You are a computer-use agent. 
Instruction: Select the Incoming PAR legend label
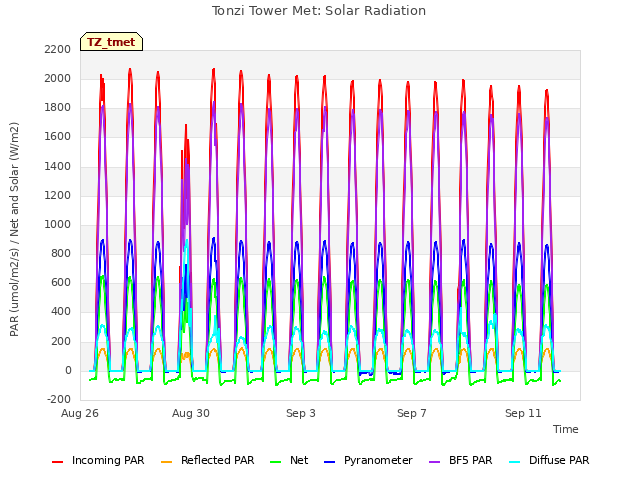pos(108,460)
